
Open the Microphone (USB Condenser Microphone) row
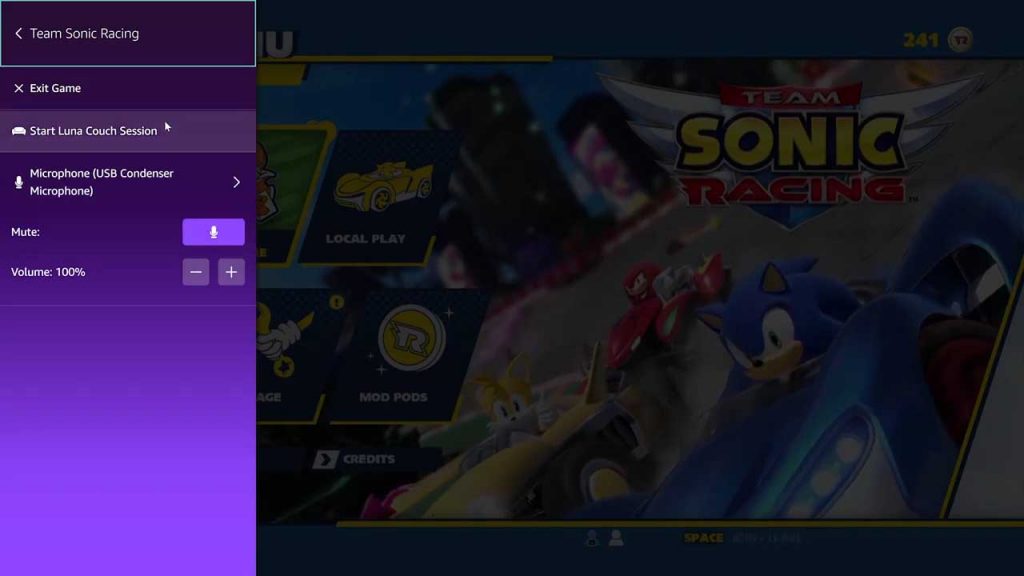(x=128, y=182)
